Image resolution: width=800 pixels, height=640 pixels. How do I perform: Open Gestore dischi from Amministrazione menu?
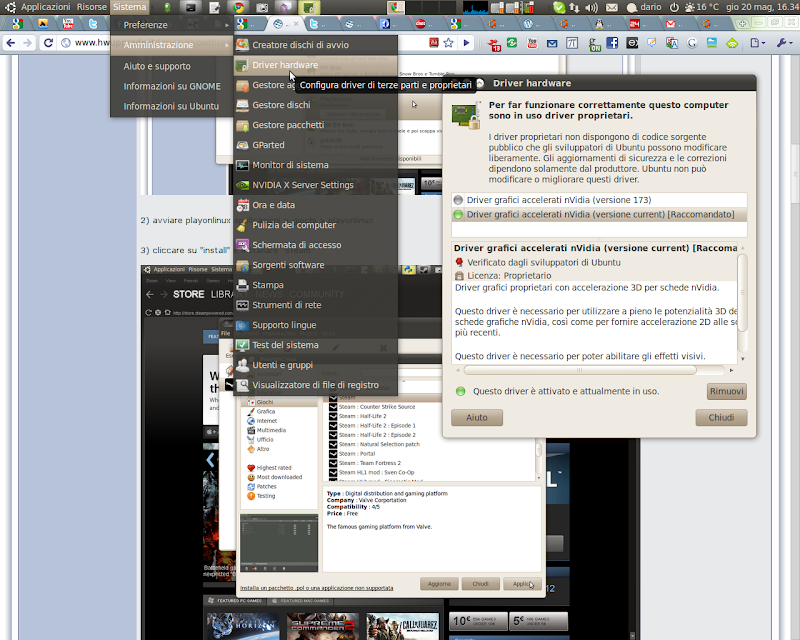click(x=315, y=105)
